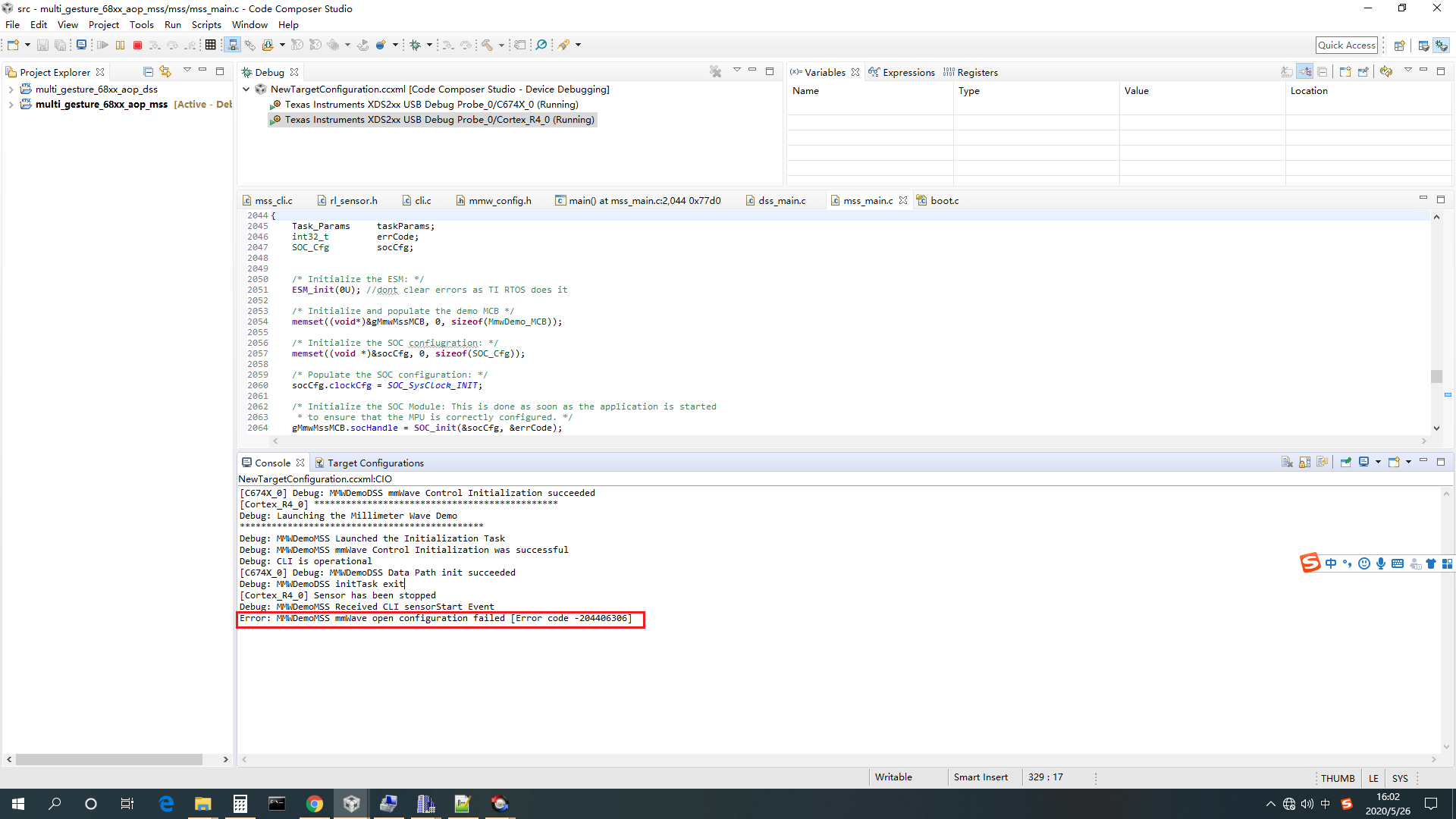Switch to the Registers tab
The width and height of the screenshot is (1456, 819).
pyautogui.click(x=971, y=72)
